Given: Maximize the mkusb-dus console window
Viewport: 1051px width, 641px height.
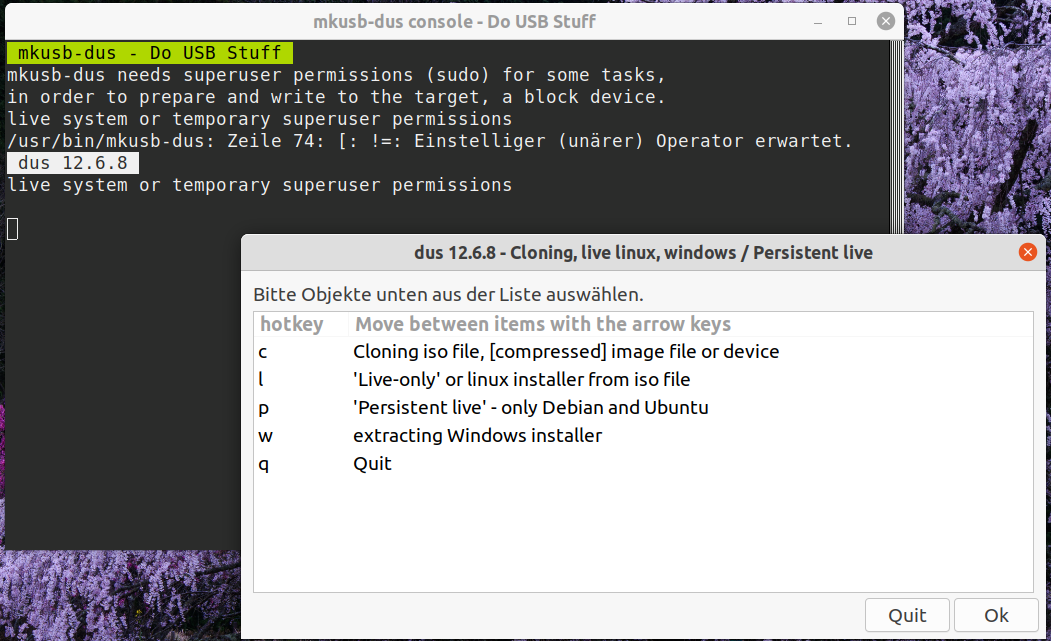Looking at the screenshot, I should click(853, 21).
